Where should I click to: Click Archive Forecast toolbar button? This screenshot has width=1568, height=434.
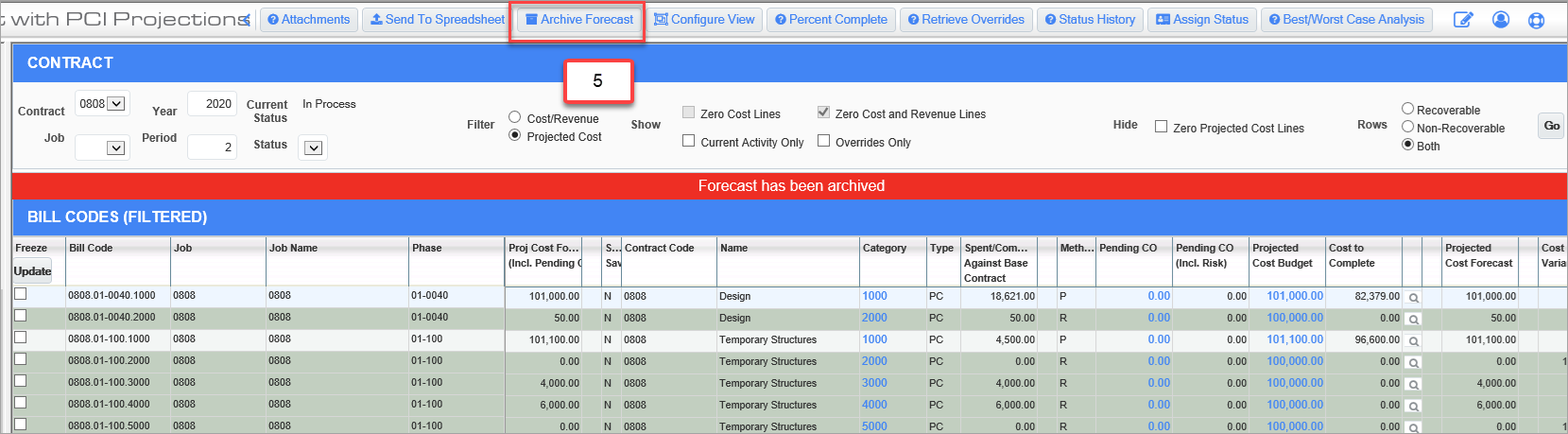(578, 20)
